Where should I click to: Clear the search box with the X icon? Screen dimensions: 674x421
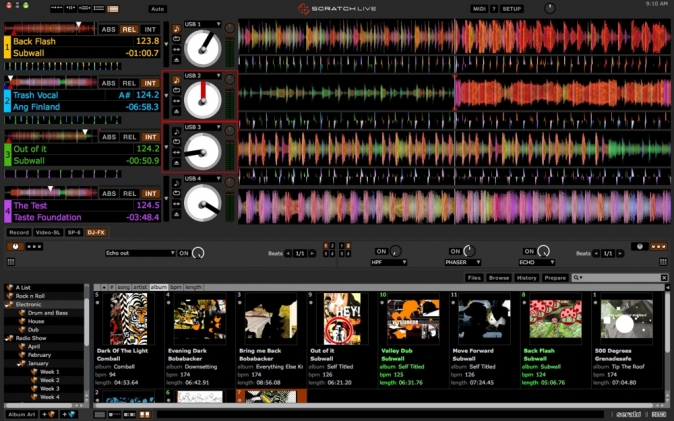click(x=664, y=278)
